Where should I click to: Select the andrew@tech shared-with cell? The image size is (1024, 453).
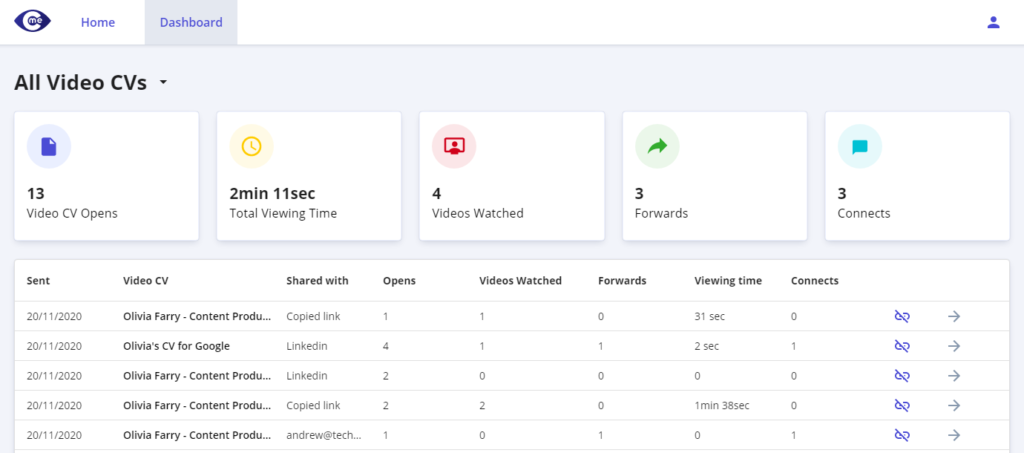[324, 435]
